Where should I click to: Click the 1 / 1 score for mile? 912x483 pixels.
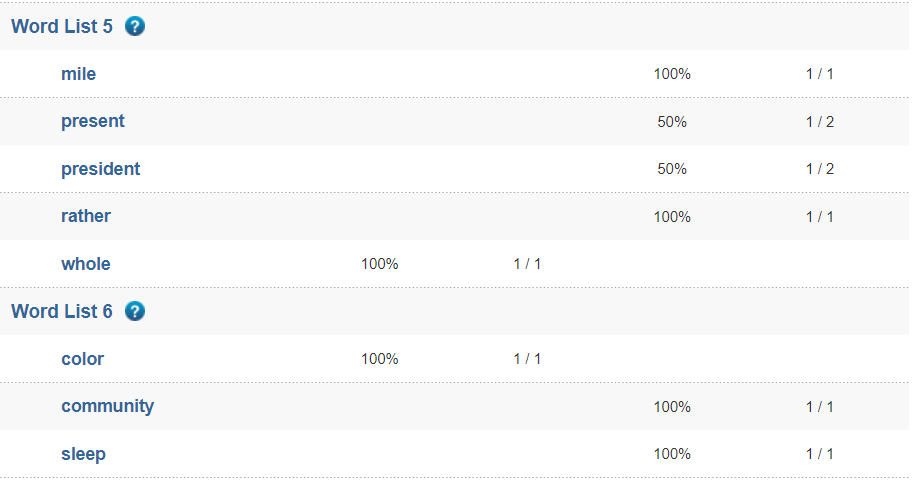click(820, 74)
